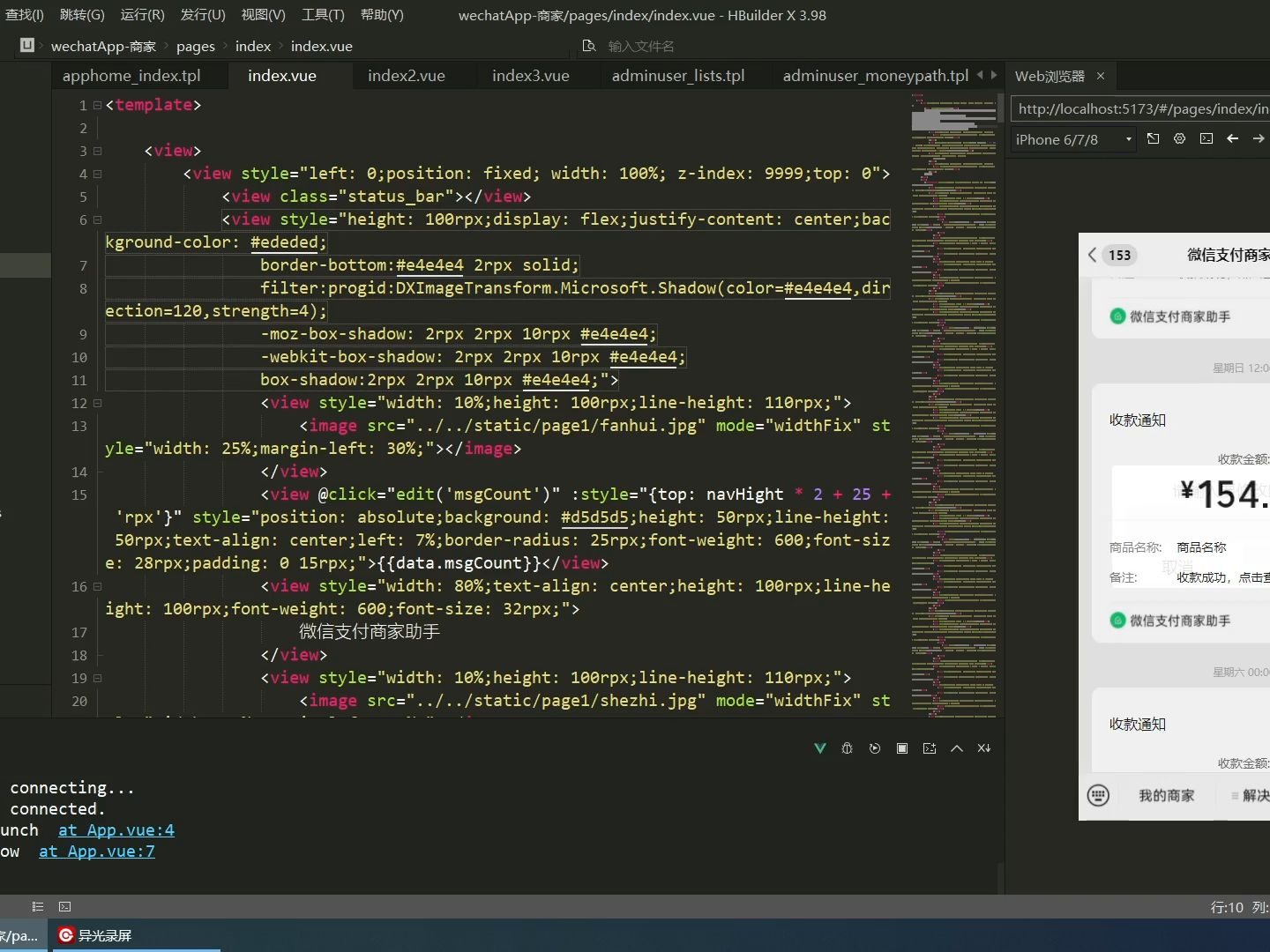Open the App.vue:7 console link
This screenshot has height=952, width=1270.
97,851
